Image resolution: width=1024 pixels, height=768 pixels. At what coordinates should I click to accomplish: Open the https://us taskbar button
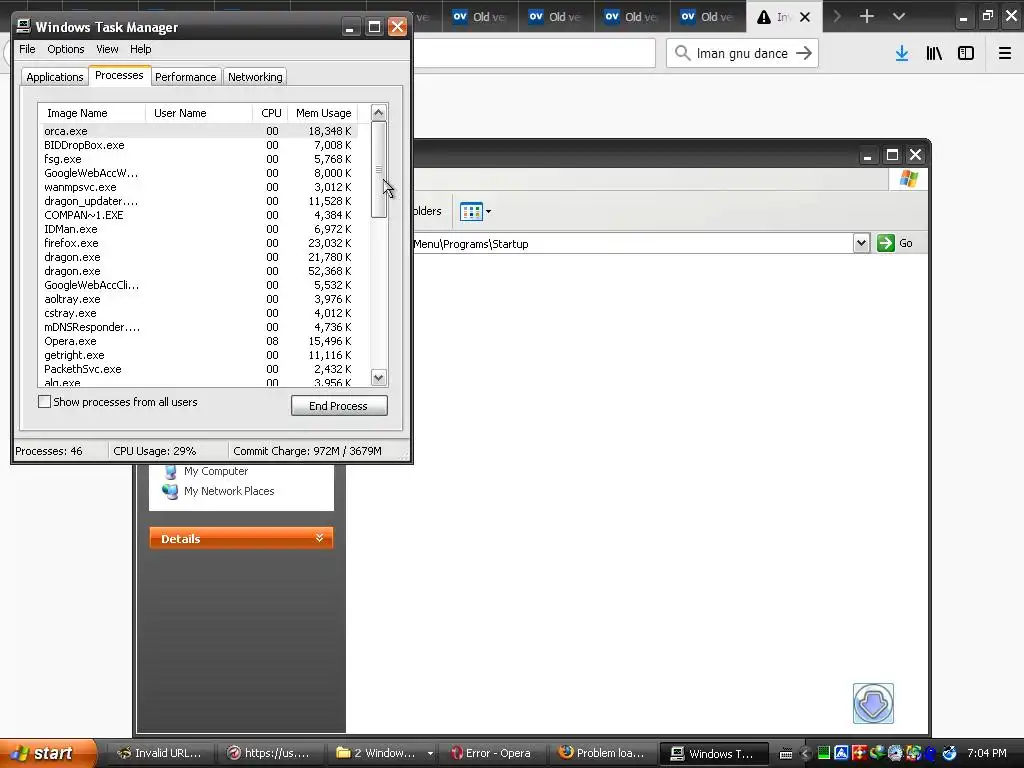(269, 754)
